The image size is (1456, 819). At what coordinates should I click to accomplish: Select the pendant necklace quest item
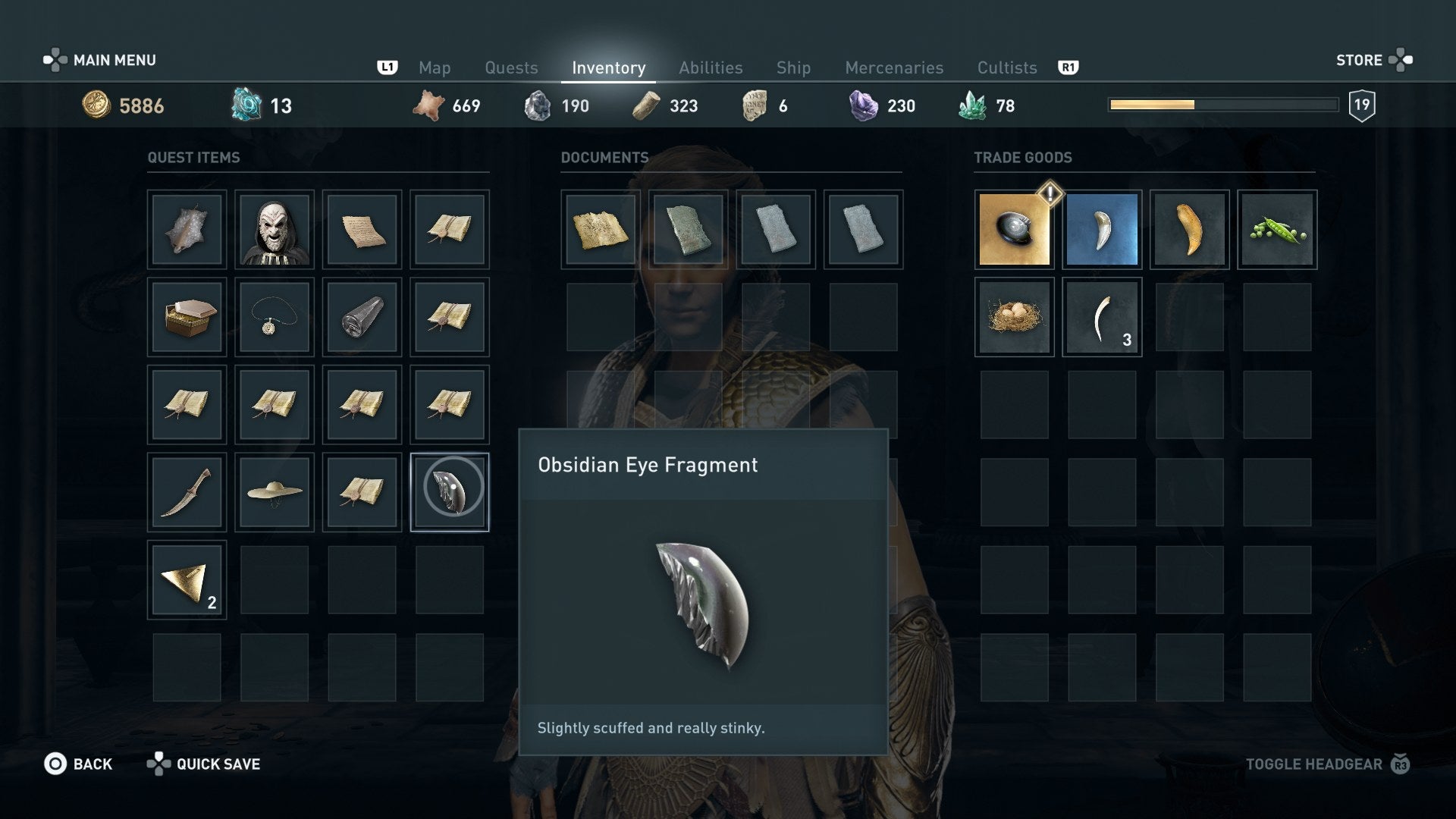pyautogui.click(x=275, y=317)
